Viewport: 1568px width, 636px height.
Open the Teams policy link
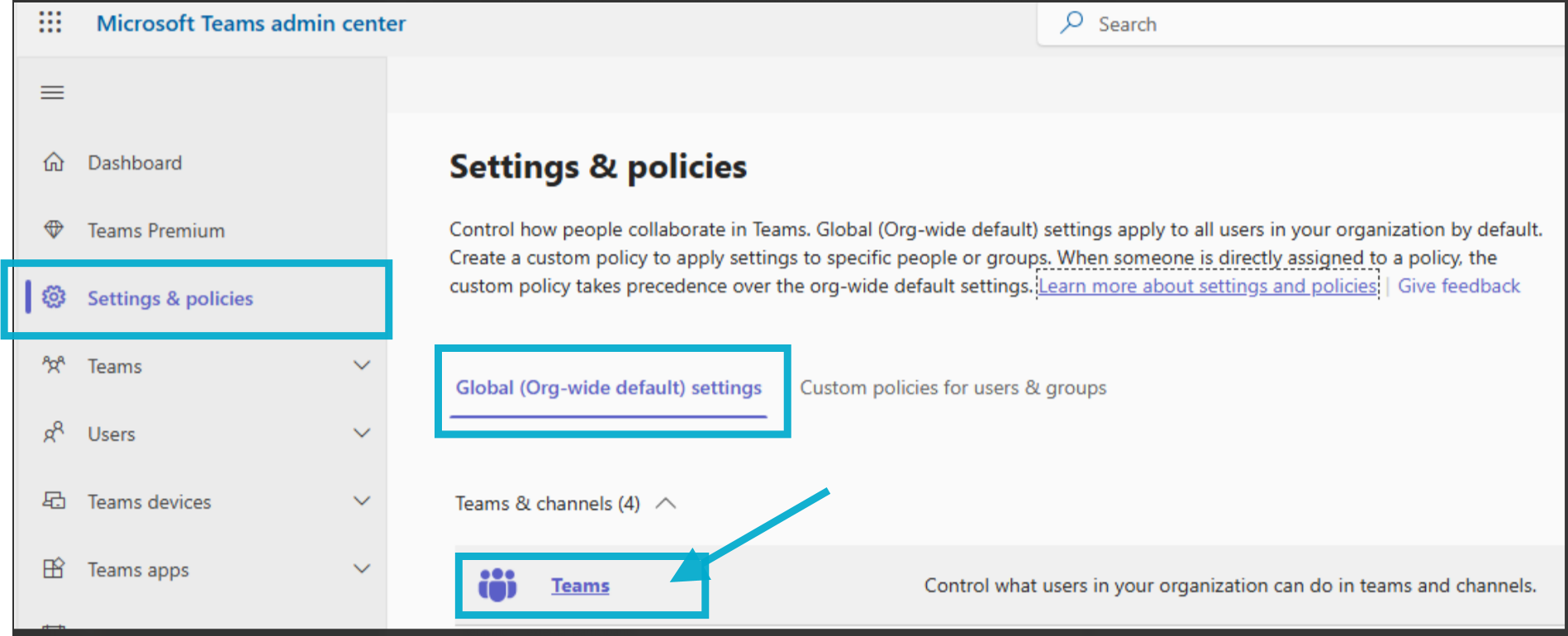580,586
